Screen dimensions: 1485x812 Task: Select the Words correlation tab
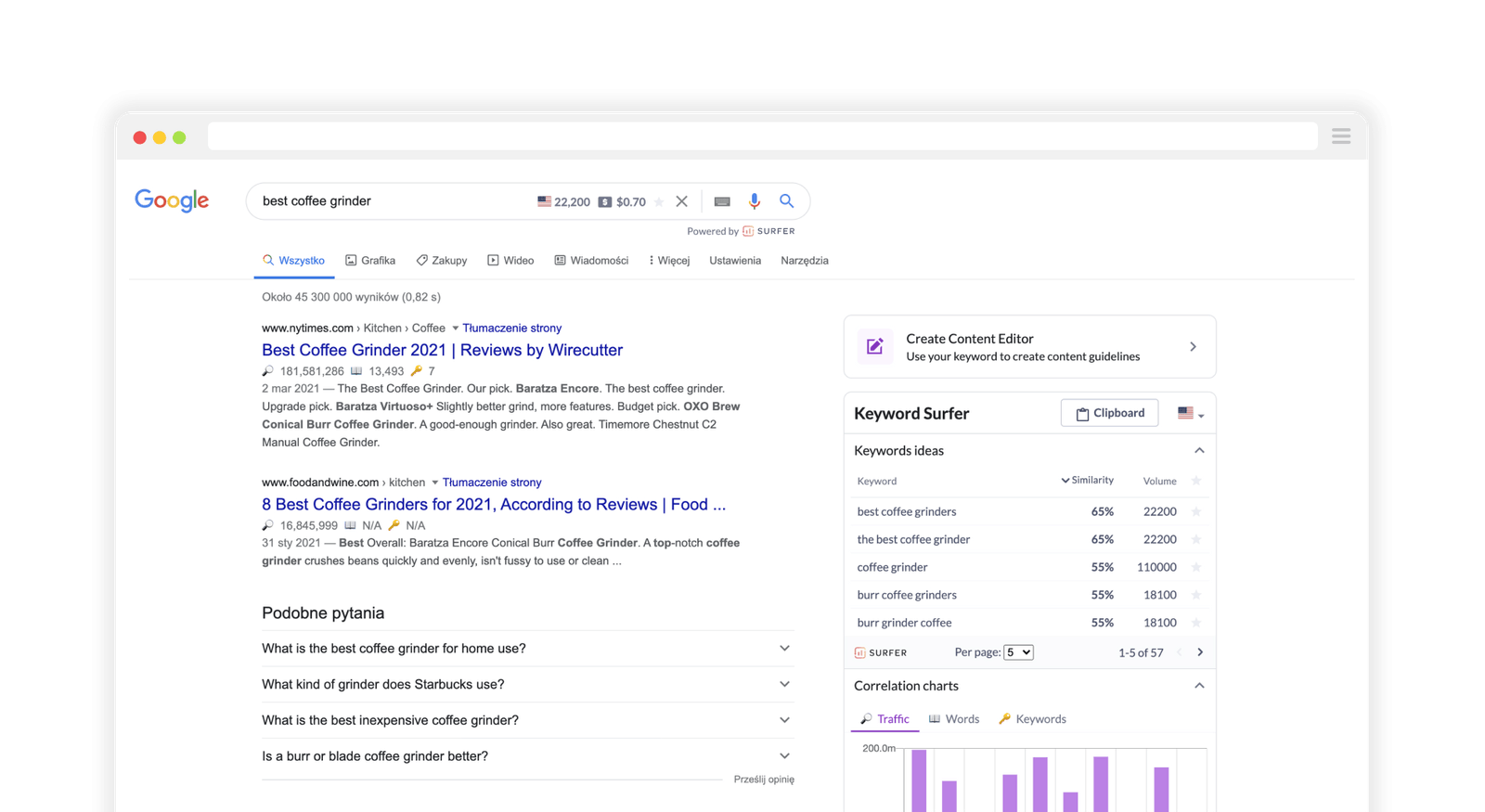tap(954, 719)
